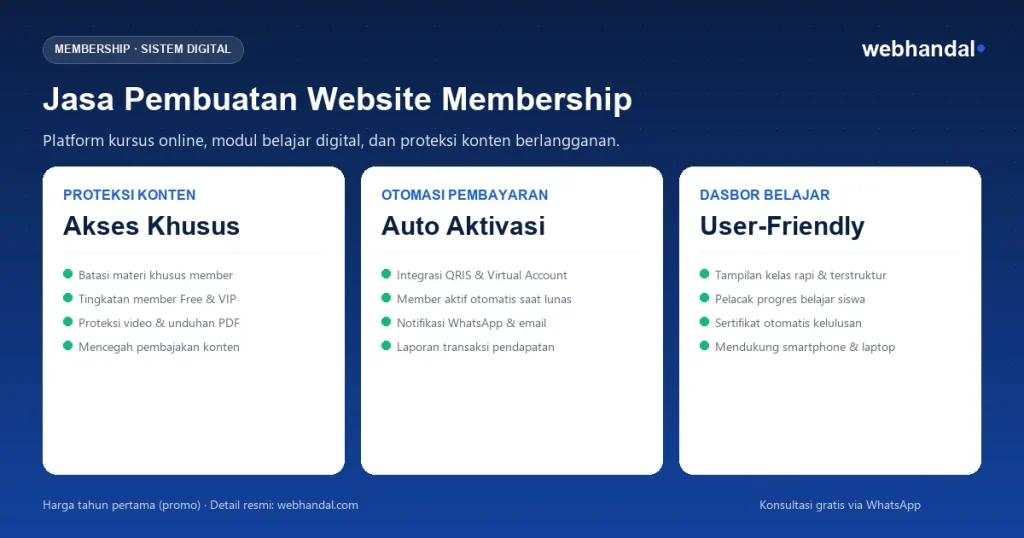Click the Akses Khusus card title

coord(152,226)
